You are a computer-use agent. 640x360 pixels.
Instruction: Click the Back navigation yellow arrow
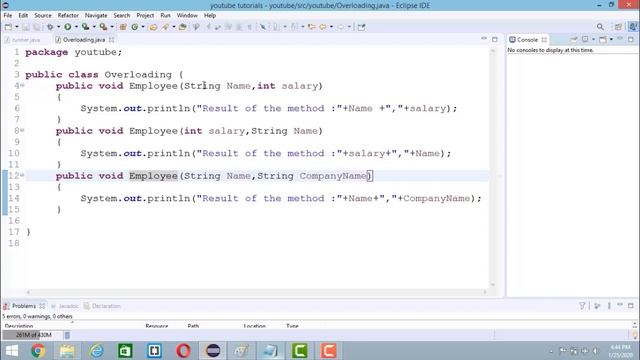pyautogui.click(x=323, y=27)
